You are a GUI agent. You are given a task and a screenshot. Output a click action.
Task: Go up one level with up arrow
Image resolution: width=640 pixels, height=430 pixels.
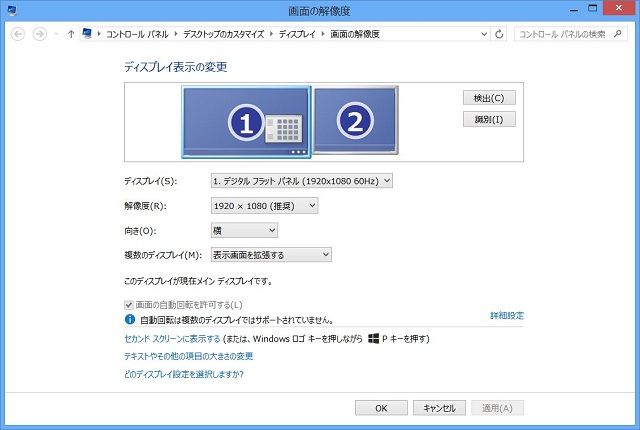click(71, 34)
